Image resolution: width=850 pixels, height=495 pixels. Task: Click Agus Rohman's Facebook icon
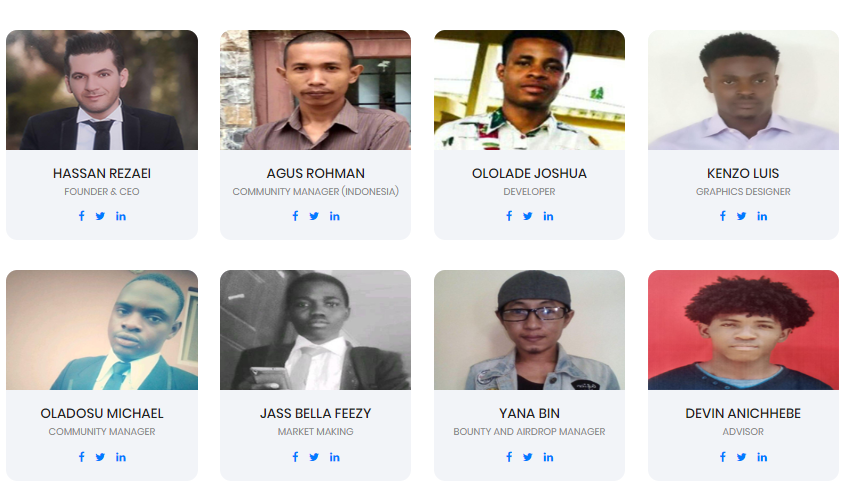pos(295,216)
